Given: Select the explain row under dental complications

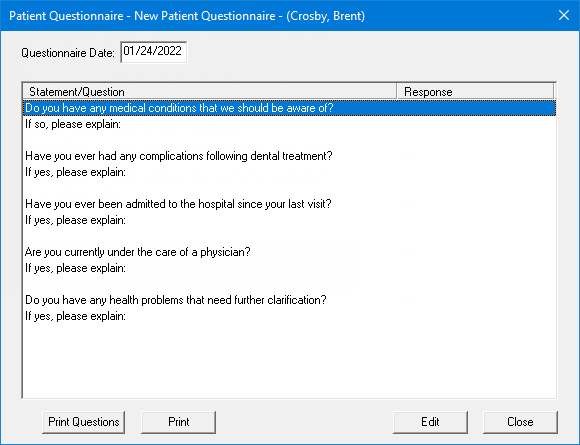Looking at the screenshot, I should (x=289, y=172).
